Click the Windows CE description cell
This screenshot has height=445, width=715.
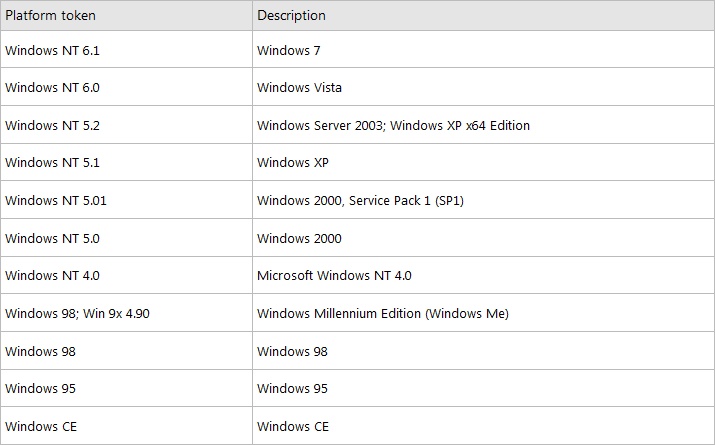tap(483, 426)
